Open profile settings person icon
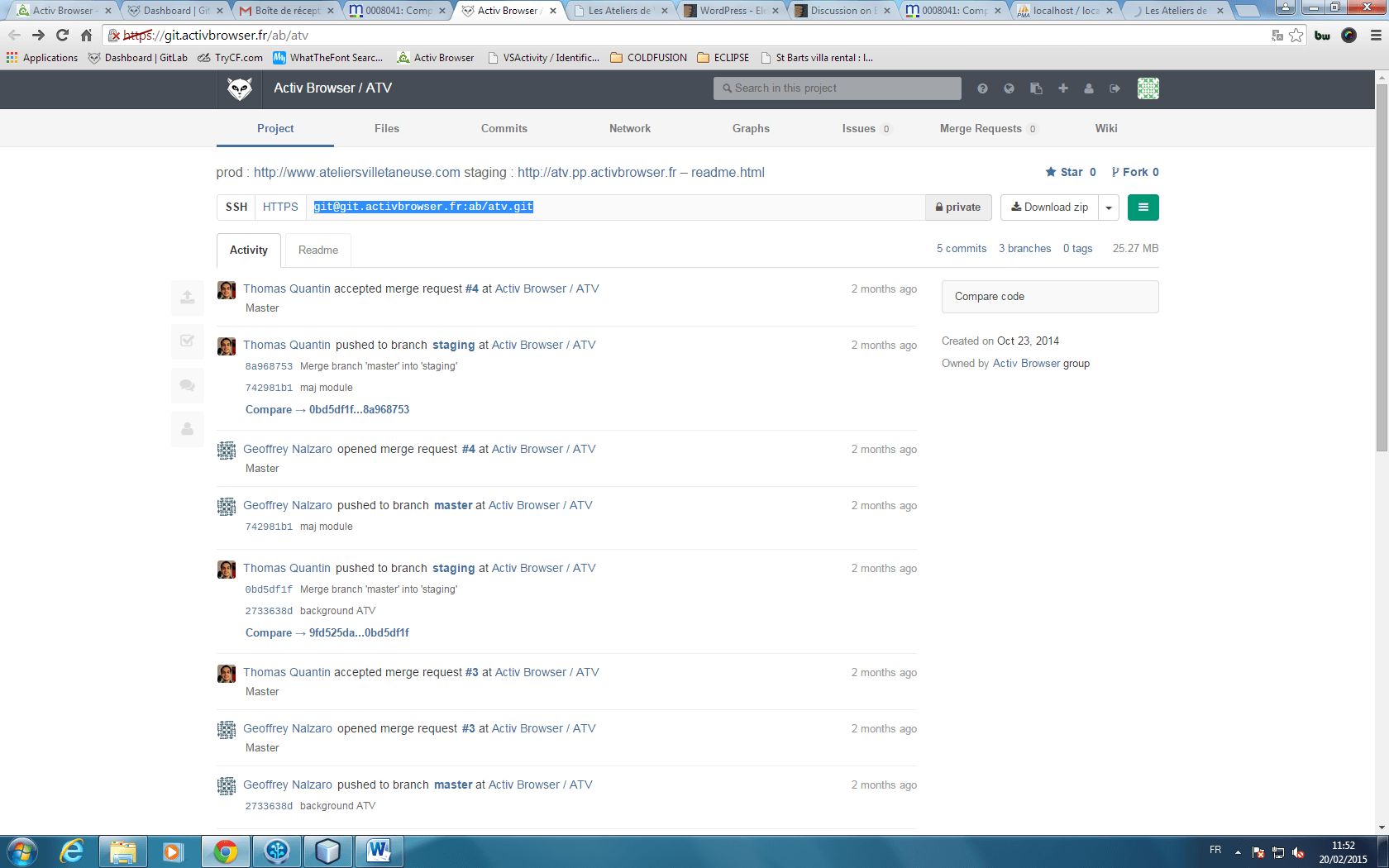The width and height of the screenshot is (1389, 868). point(1089,88)
